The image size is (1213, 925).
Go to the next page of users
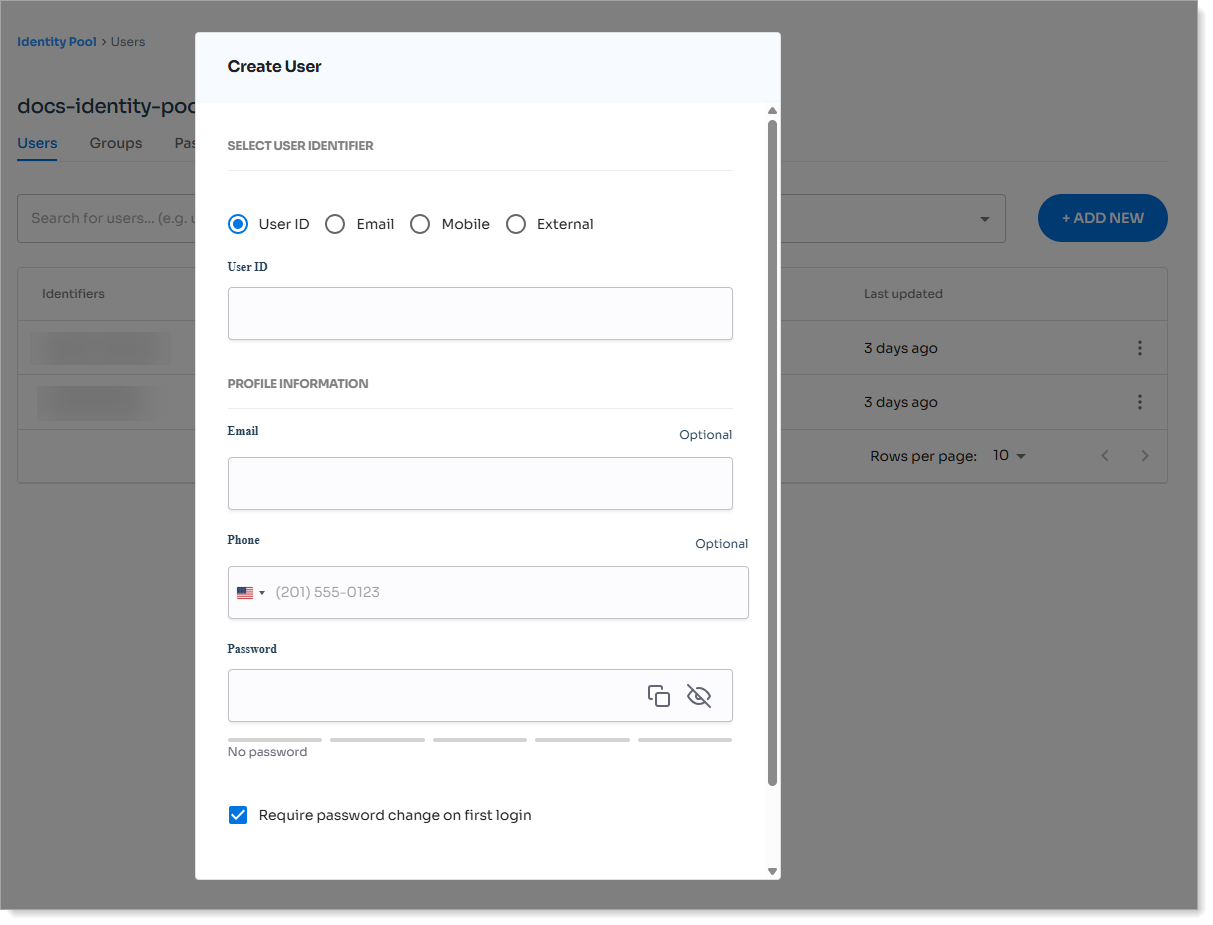pos(1145,456)
